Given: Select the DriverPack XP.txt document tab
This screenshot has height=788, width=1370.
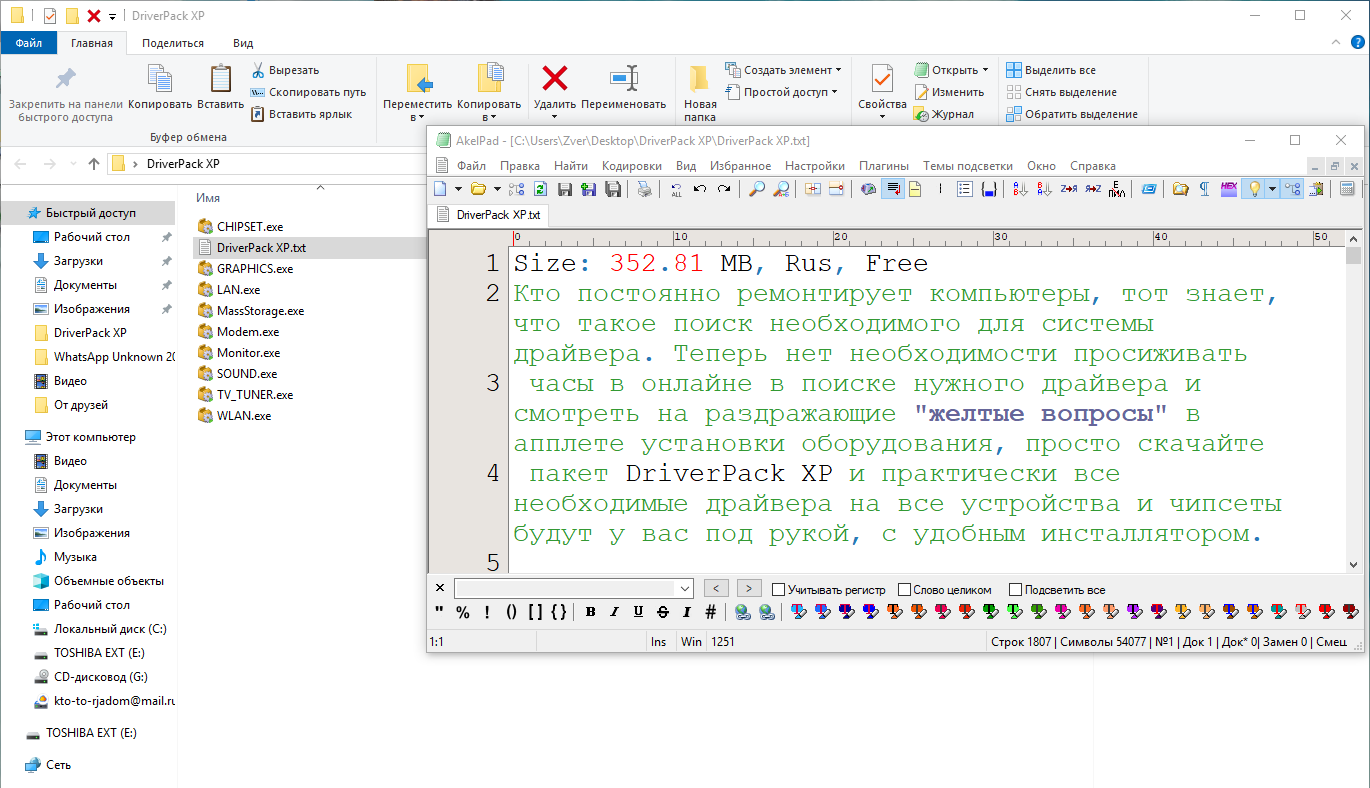Looking at the screenshot, I should point(488,215).
